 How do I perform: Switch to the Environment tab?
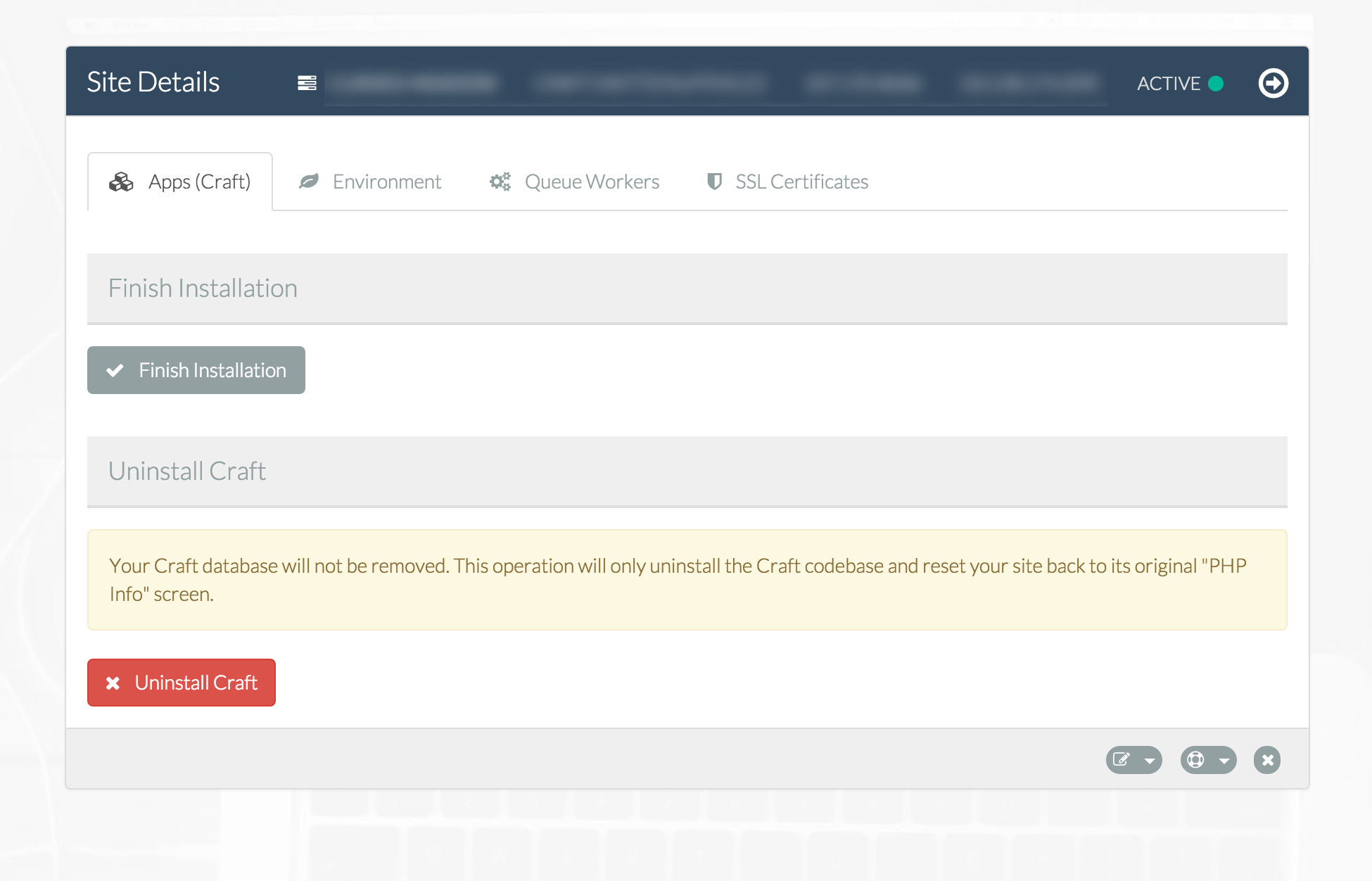click(370, 182)
